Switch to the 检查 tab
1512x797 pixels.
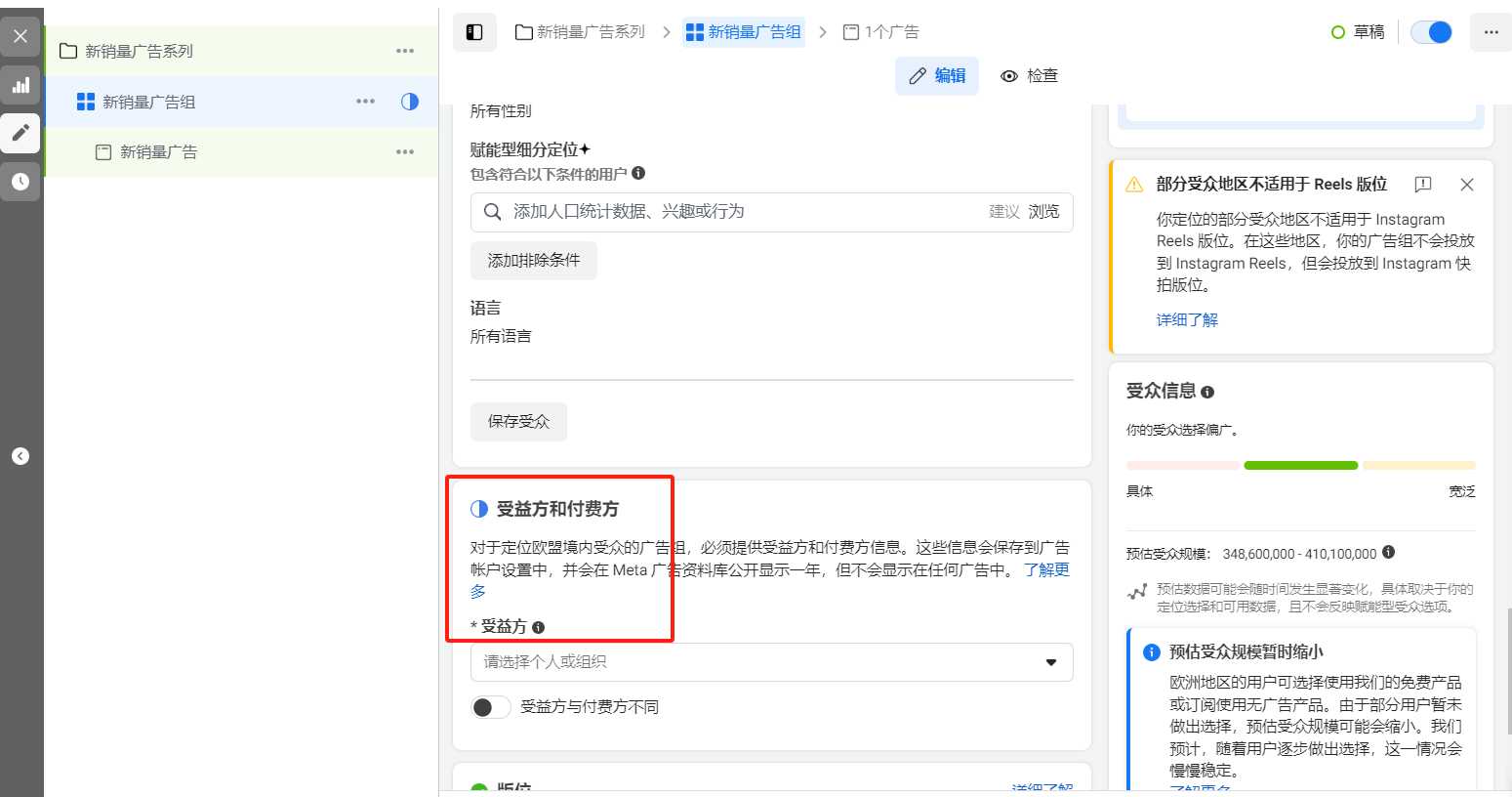pyautogui.click(x=1030, y=75)
